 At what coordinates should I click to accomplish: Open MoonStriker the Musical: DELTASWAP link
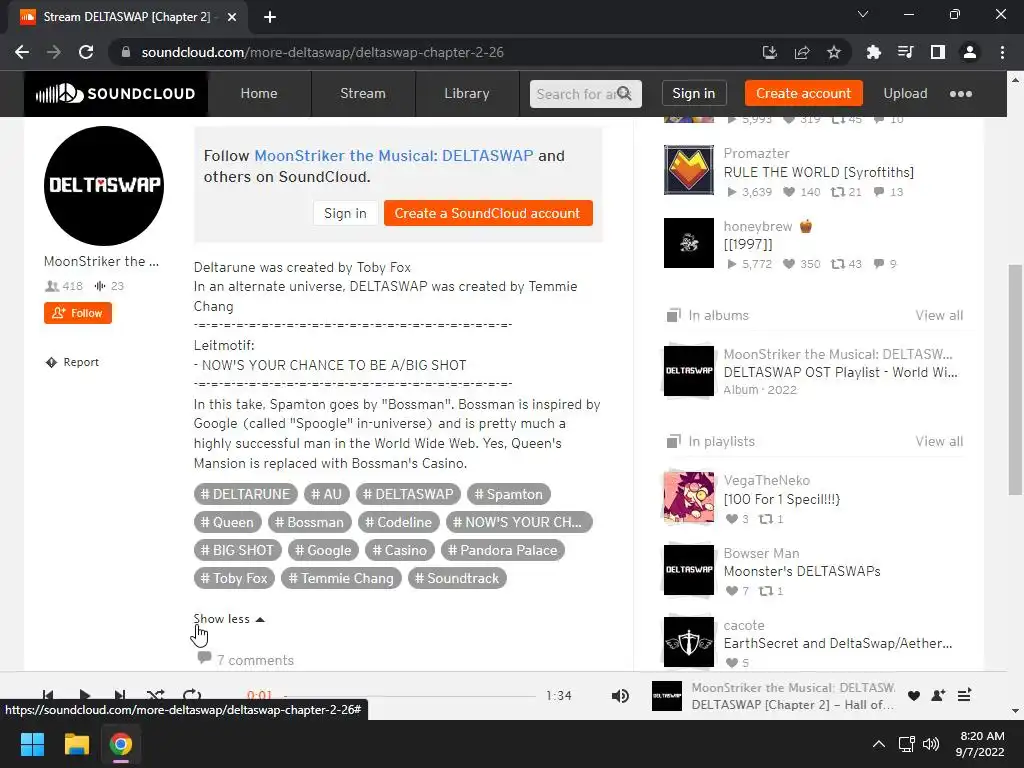(394, 155)
